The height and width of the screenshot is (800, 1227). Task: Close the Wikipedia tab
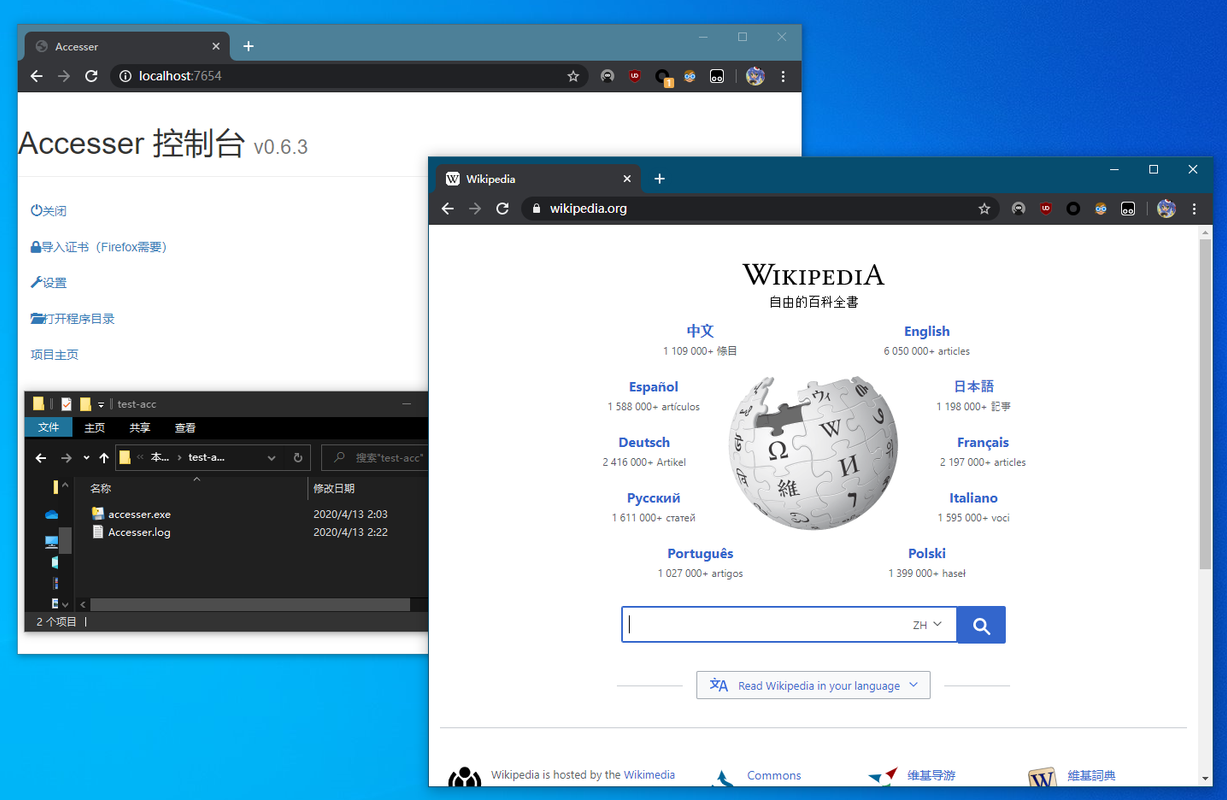[x=627, y=179]
